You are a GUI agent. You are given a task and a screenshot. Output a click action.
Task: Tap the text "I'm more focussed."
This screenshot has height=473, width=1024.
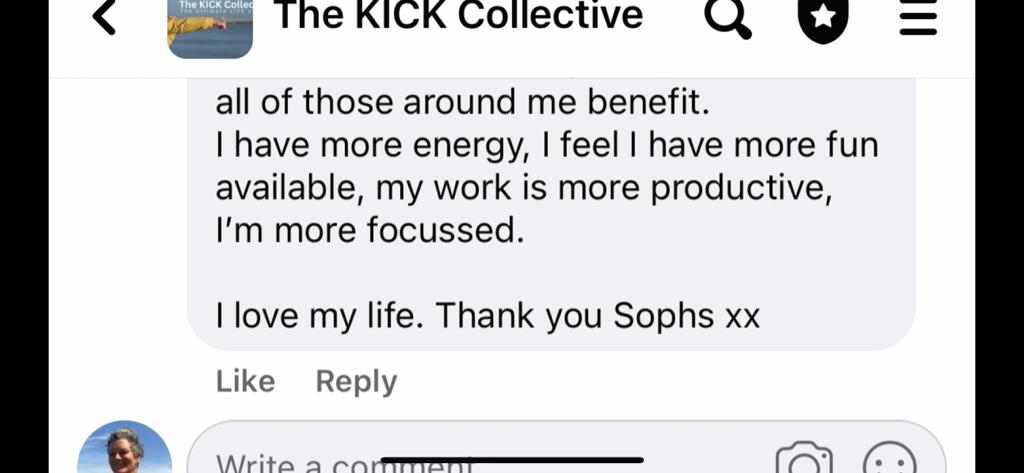pos(370,230)
